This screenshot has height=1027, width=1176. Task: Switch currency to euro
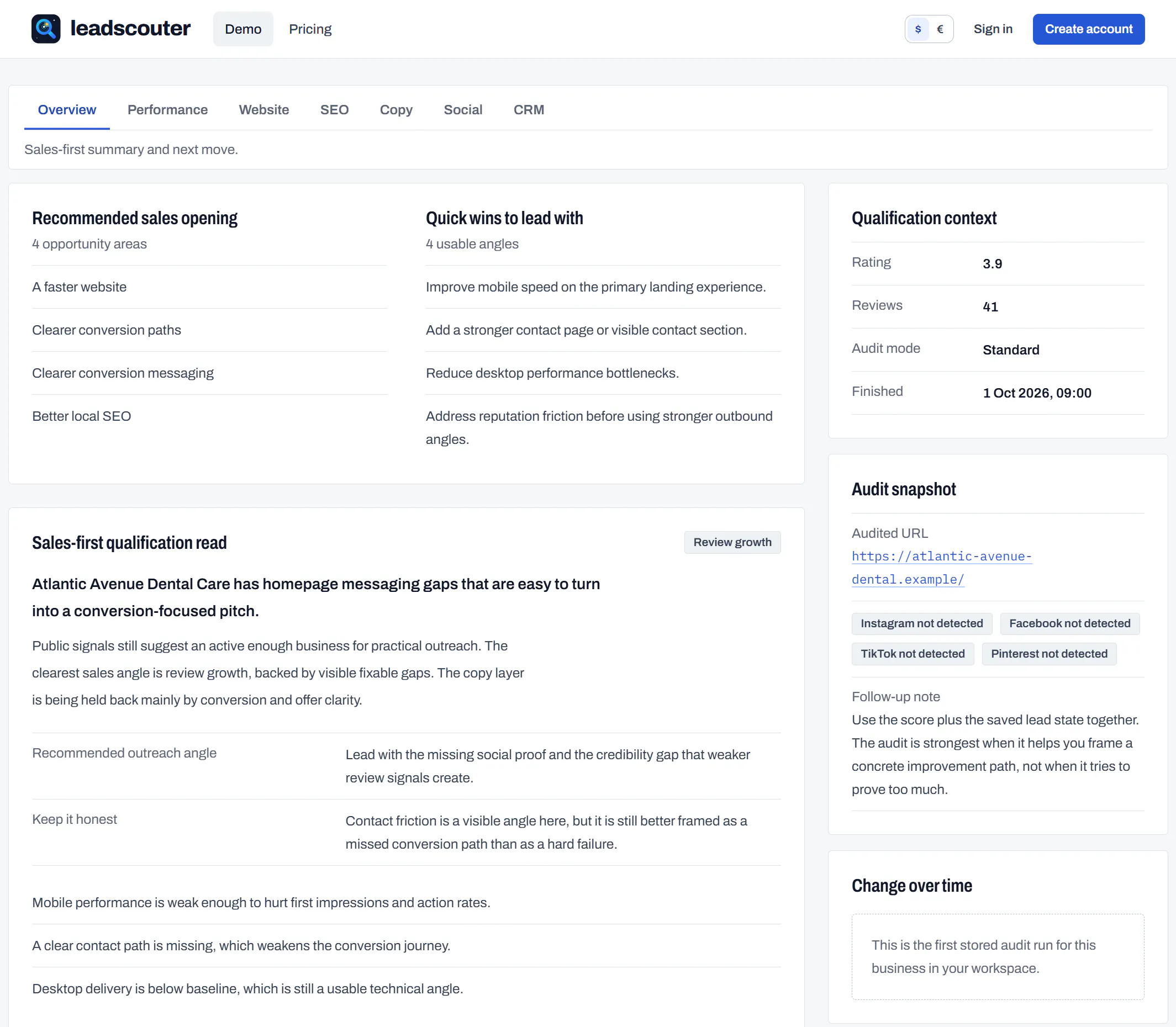point(940,29)
